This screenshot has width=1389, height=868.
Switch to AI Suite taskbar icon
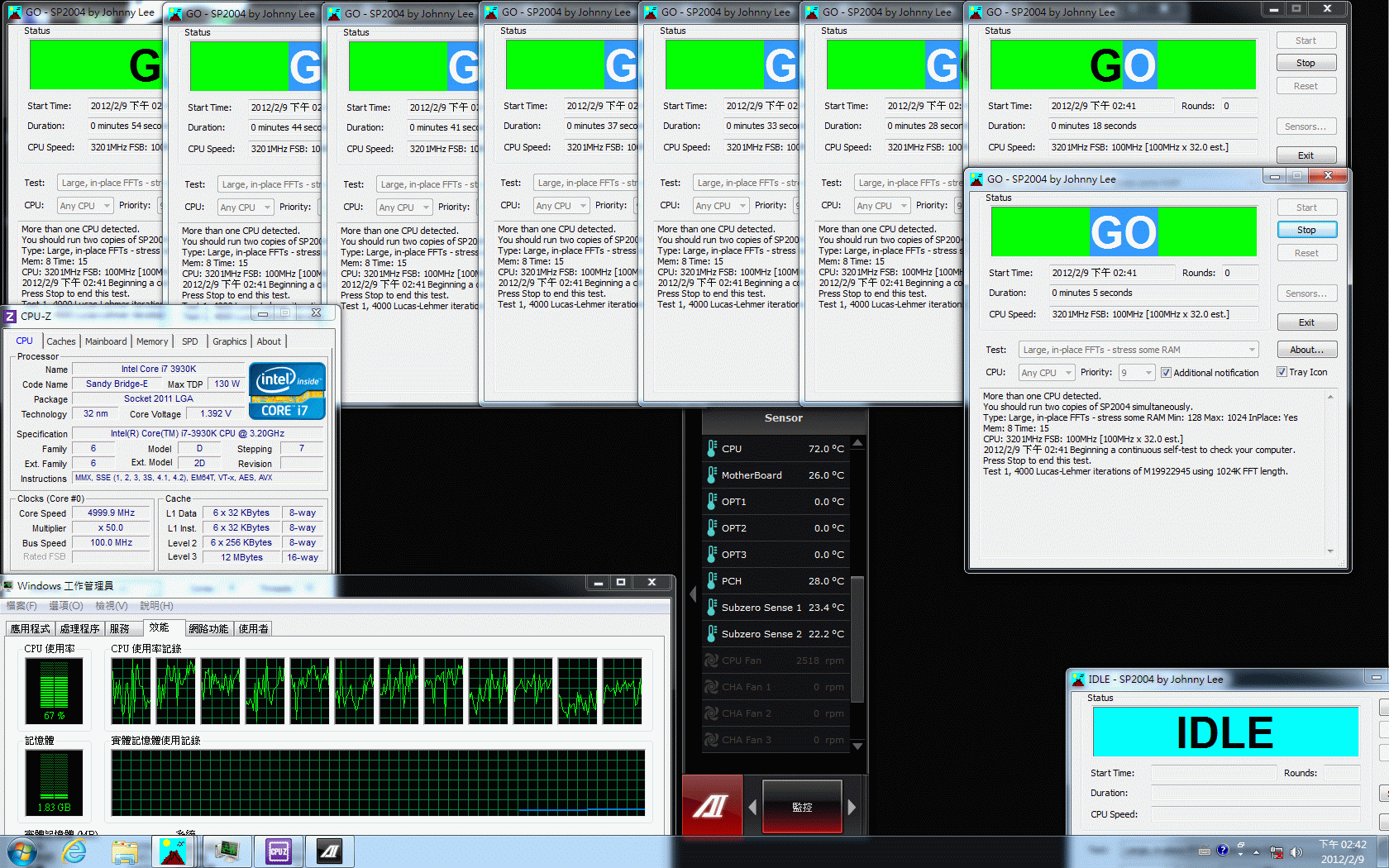[330, 851]
